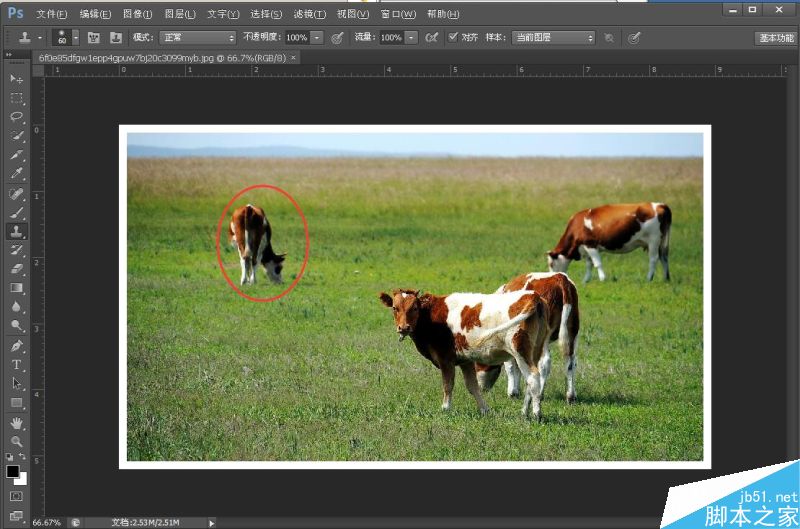Screen dimensions: 800x529
Task: Select the Zoom tool
Action: (16, 441)
